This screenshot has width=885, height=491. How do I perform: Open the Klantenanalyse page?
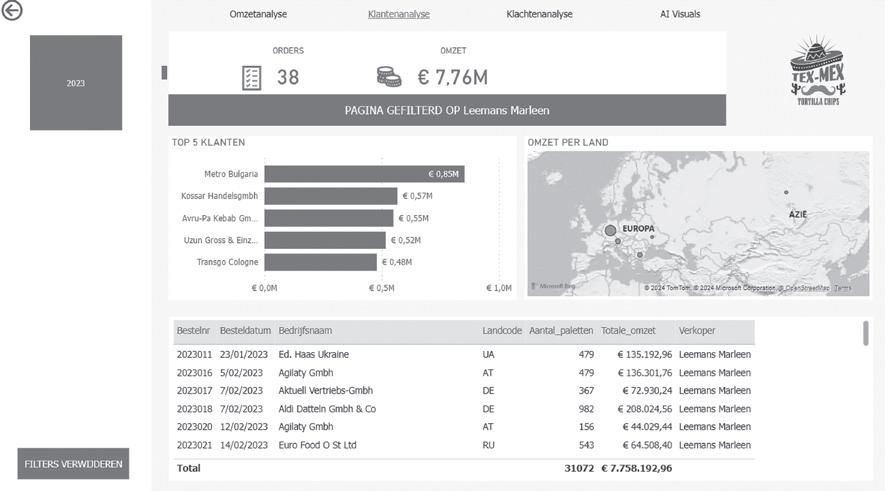point(398,14)
